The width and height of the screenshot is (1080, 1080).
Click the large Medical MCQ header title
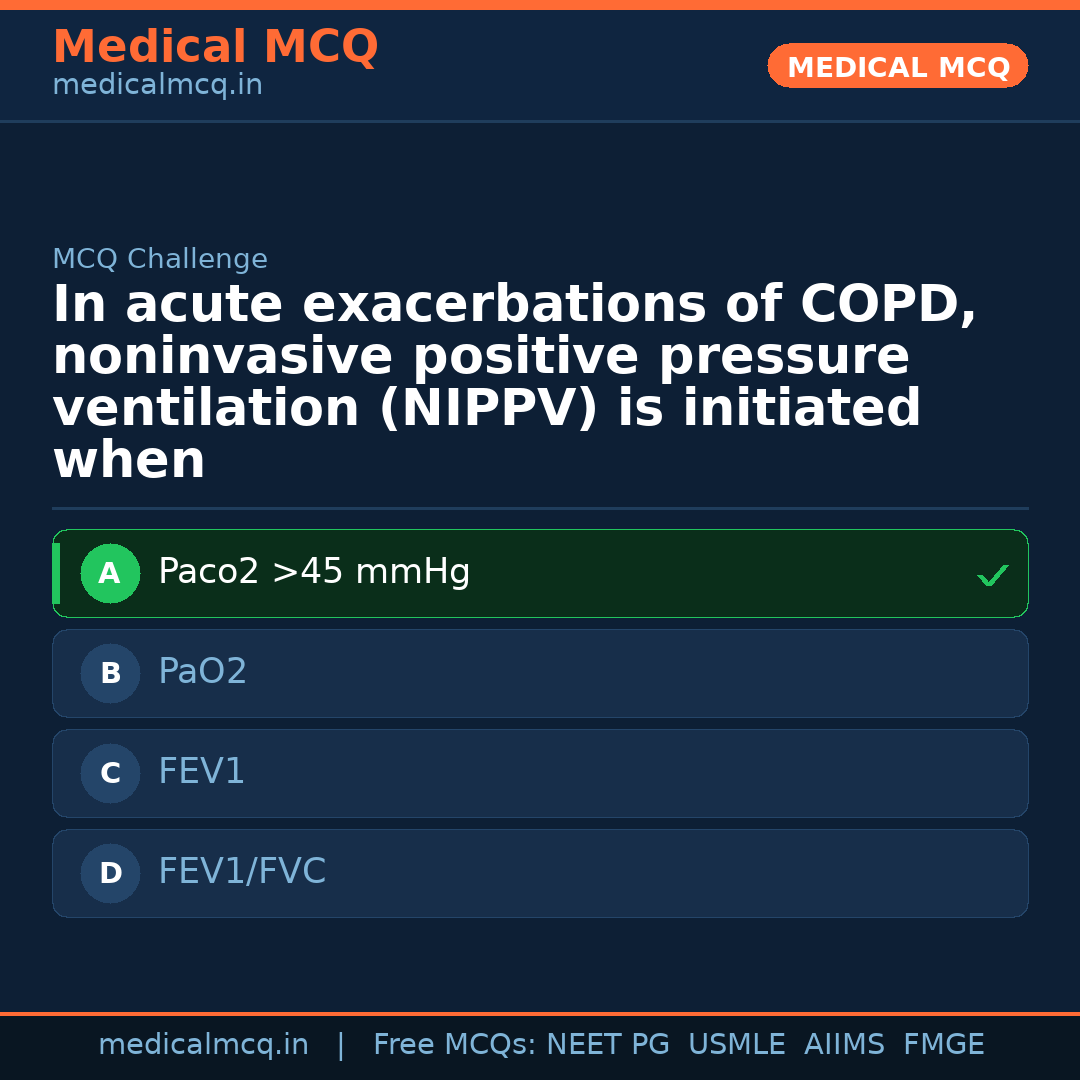coord(215,48)
